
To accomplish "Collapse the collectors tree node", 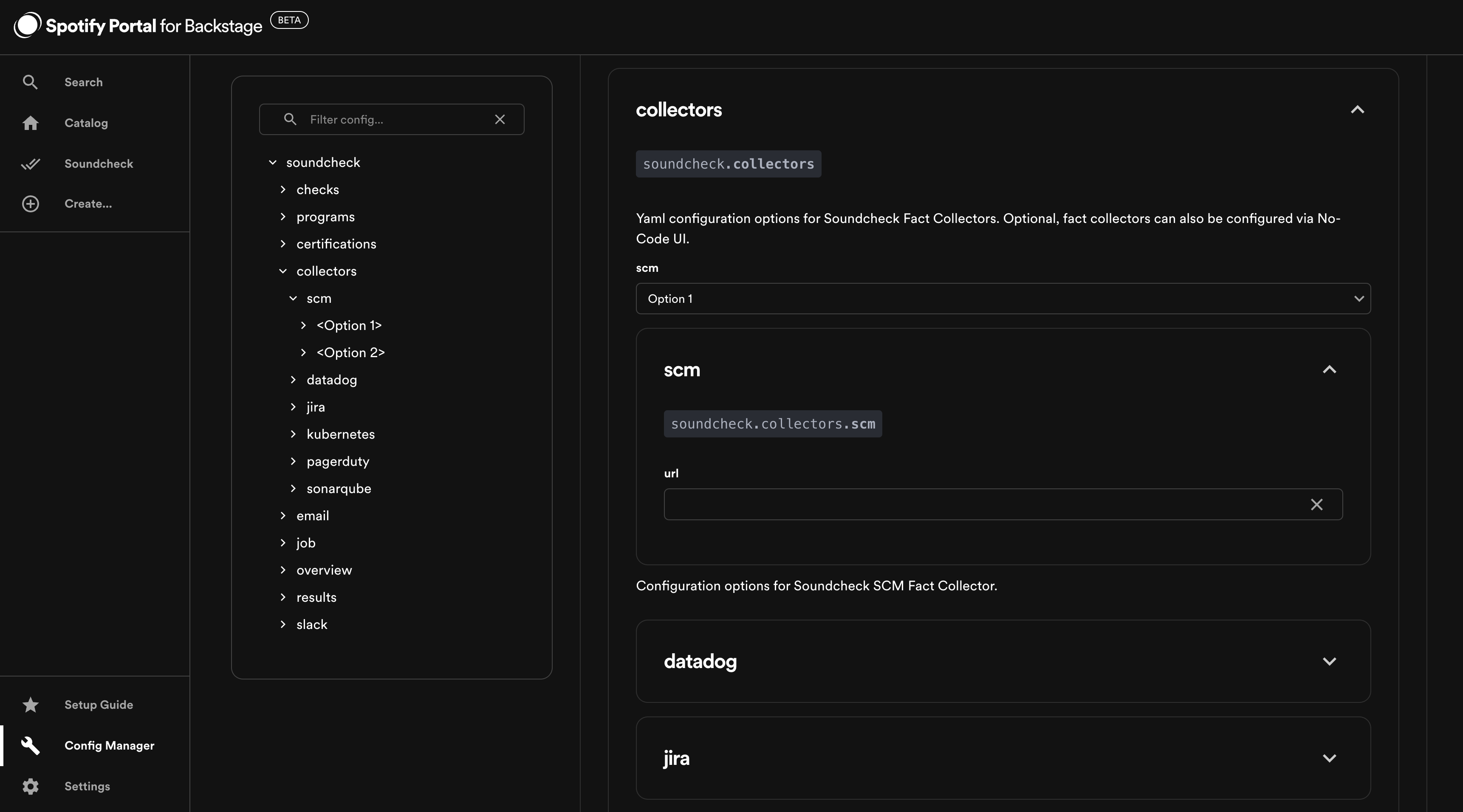I will coord(283,271).
